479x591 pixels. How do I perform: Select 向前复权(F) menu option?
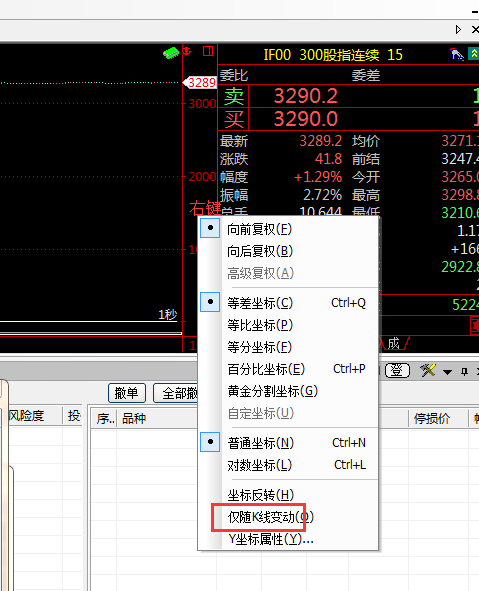[288, 229]
